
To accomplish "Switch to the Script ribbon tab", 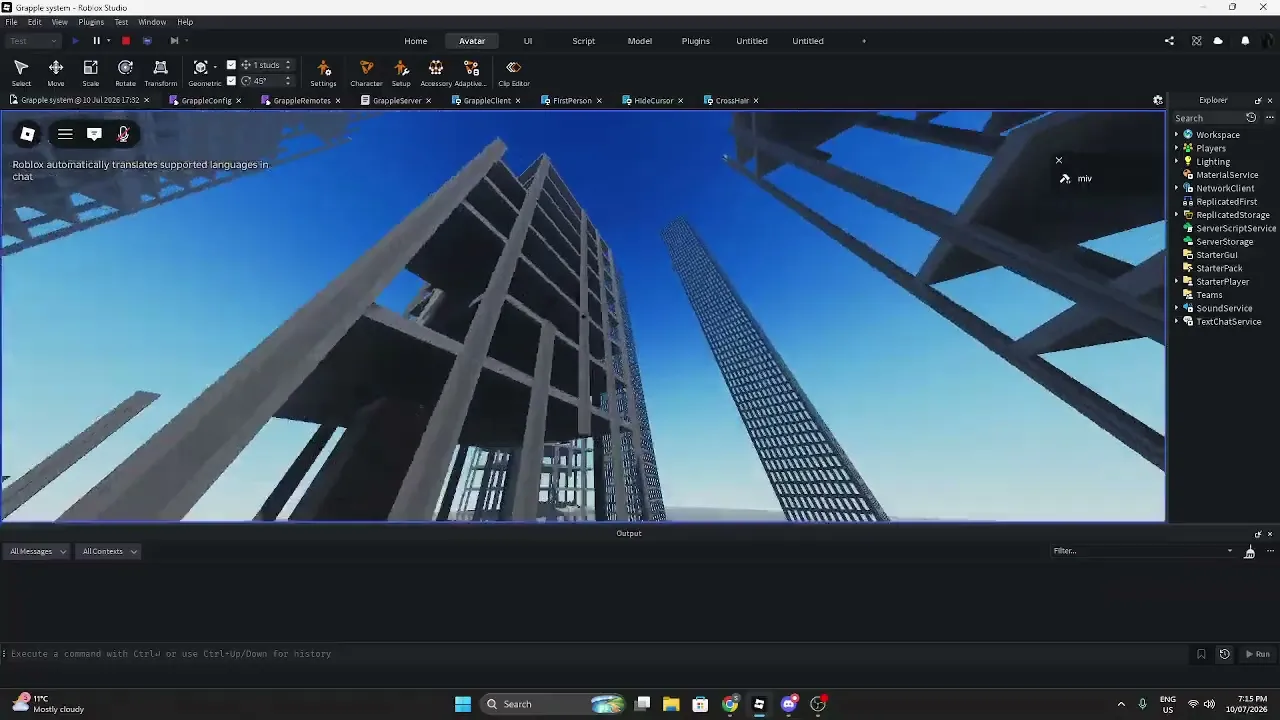I will [584, 41].
